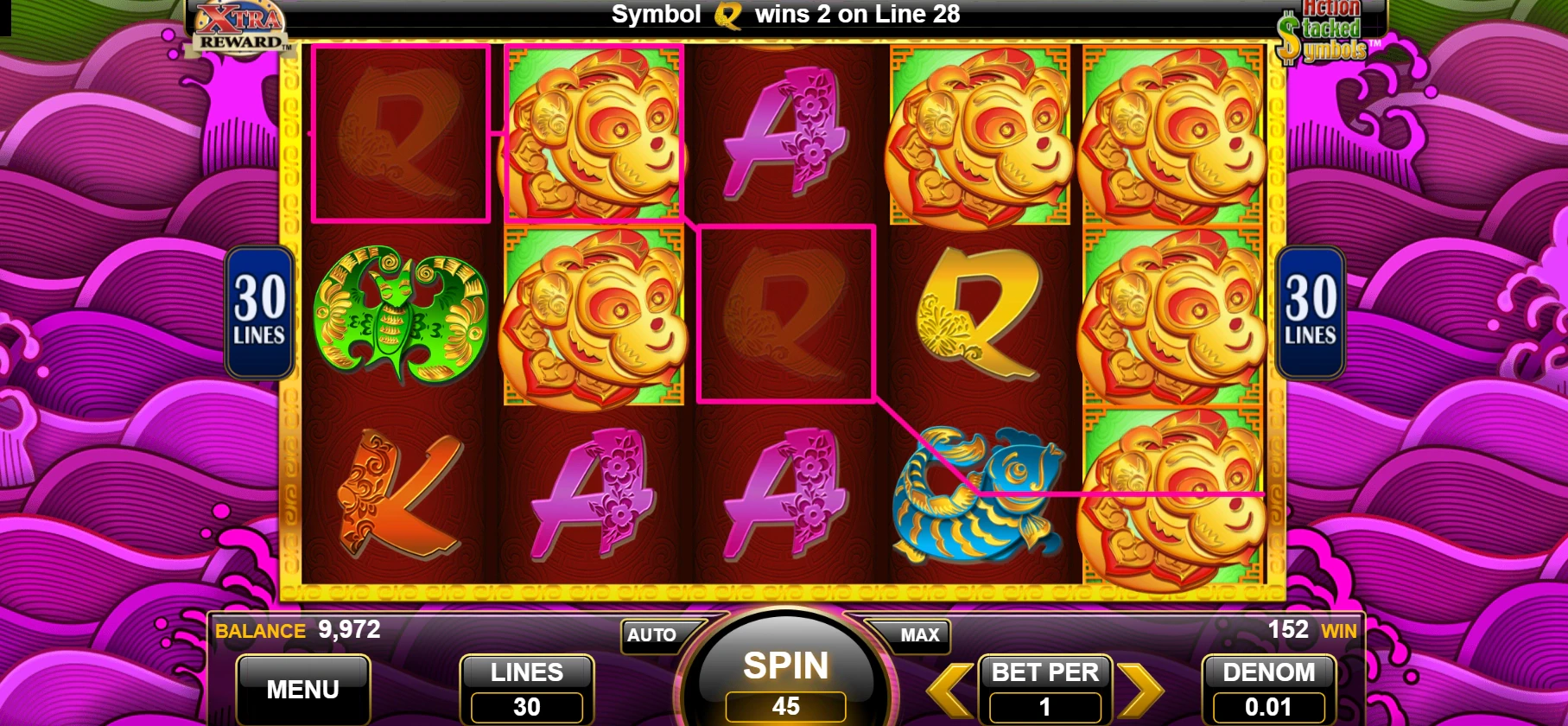1568x726 pixels.
Task: Click the BET PER value field
Action: tap(1044, 707)
